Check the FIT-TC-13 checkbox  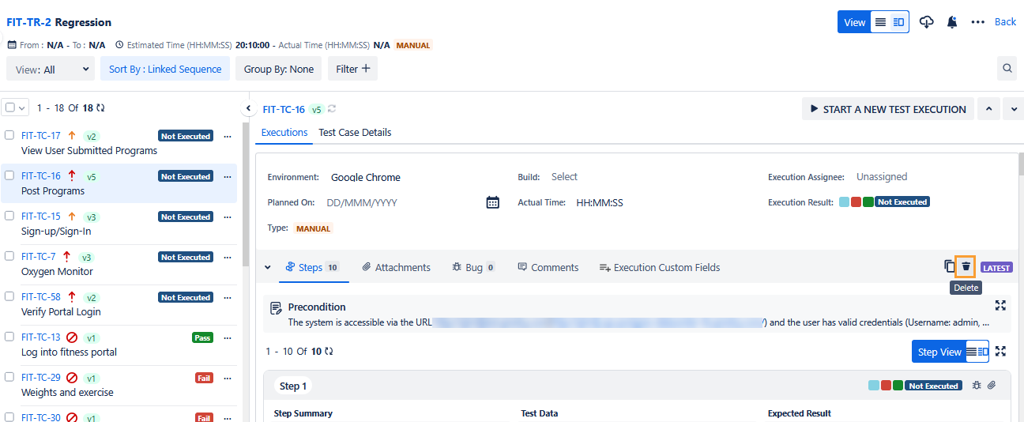point(9,336)
